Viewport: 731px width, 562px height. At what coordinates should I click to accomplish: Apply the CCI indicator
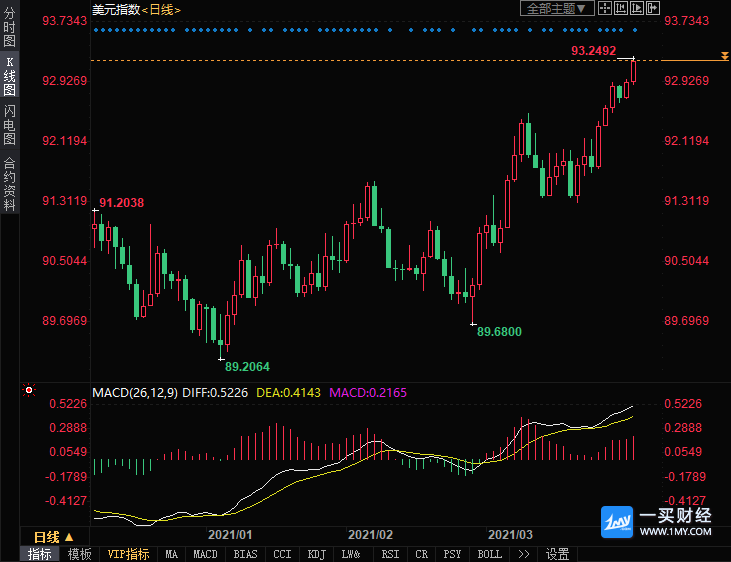282,554
